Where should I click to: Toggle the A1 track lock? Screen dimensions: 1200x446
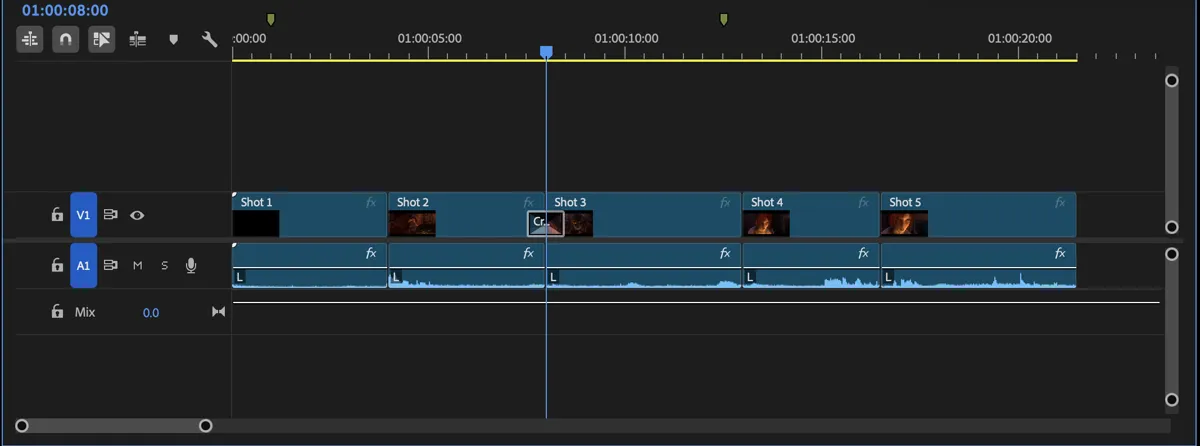(x=57, y=266)
